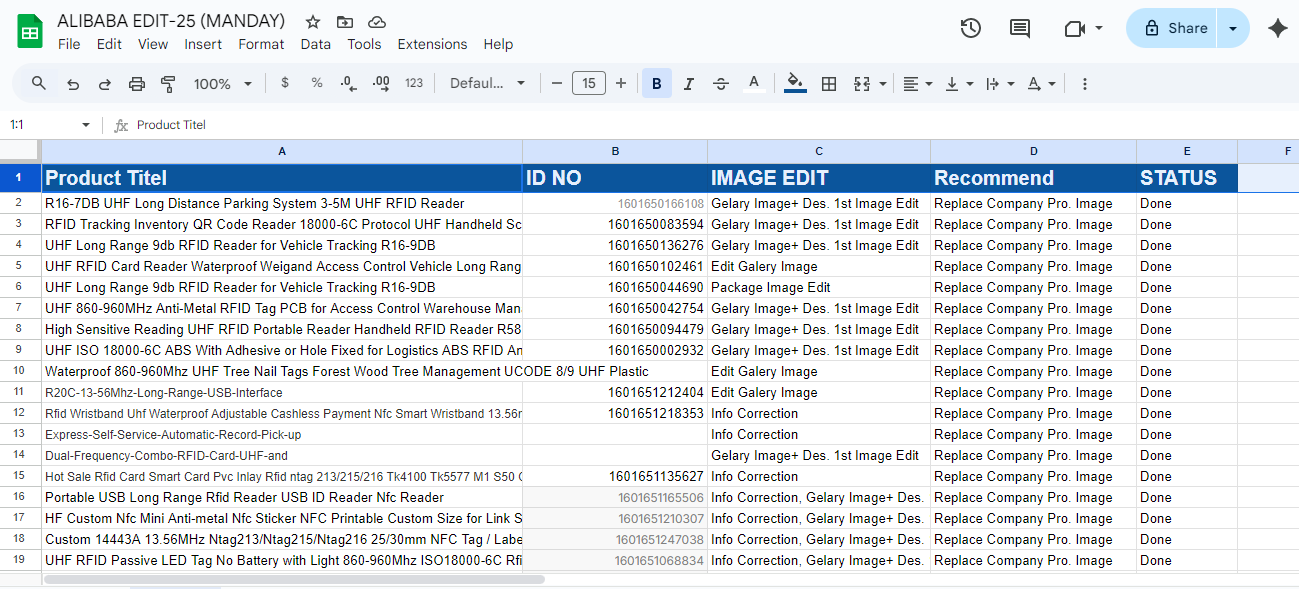Select the Recommend header cell

(1033, 178)
